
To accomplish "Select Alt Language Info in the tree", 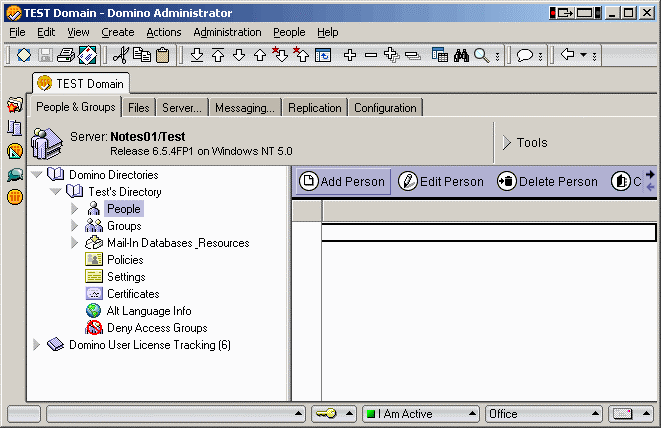I will point(149,311).
